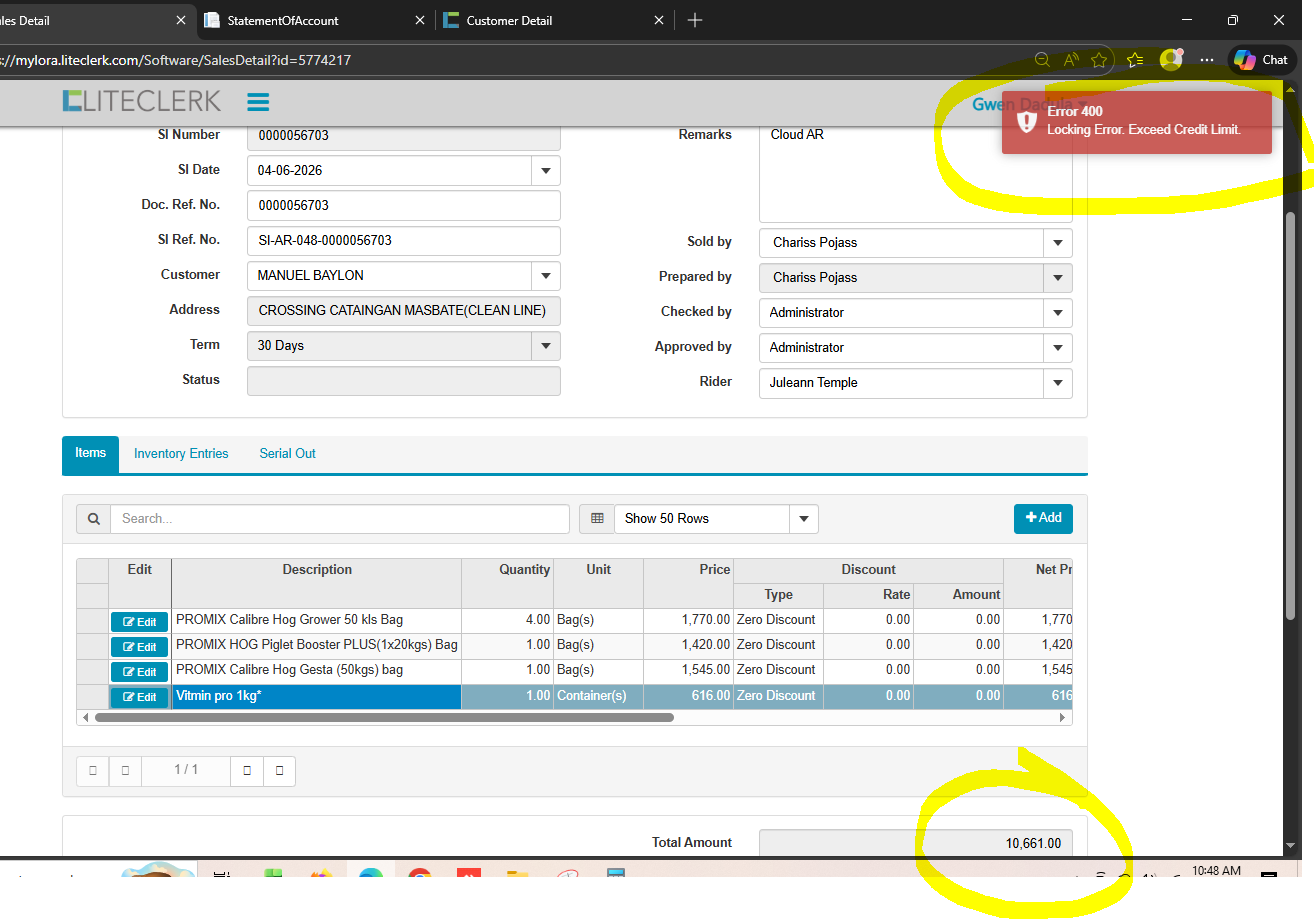Open the Show 50 Rows dropdown
Viewport: 1314px width, 919px height.
(804, 519)
